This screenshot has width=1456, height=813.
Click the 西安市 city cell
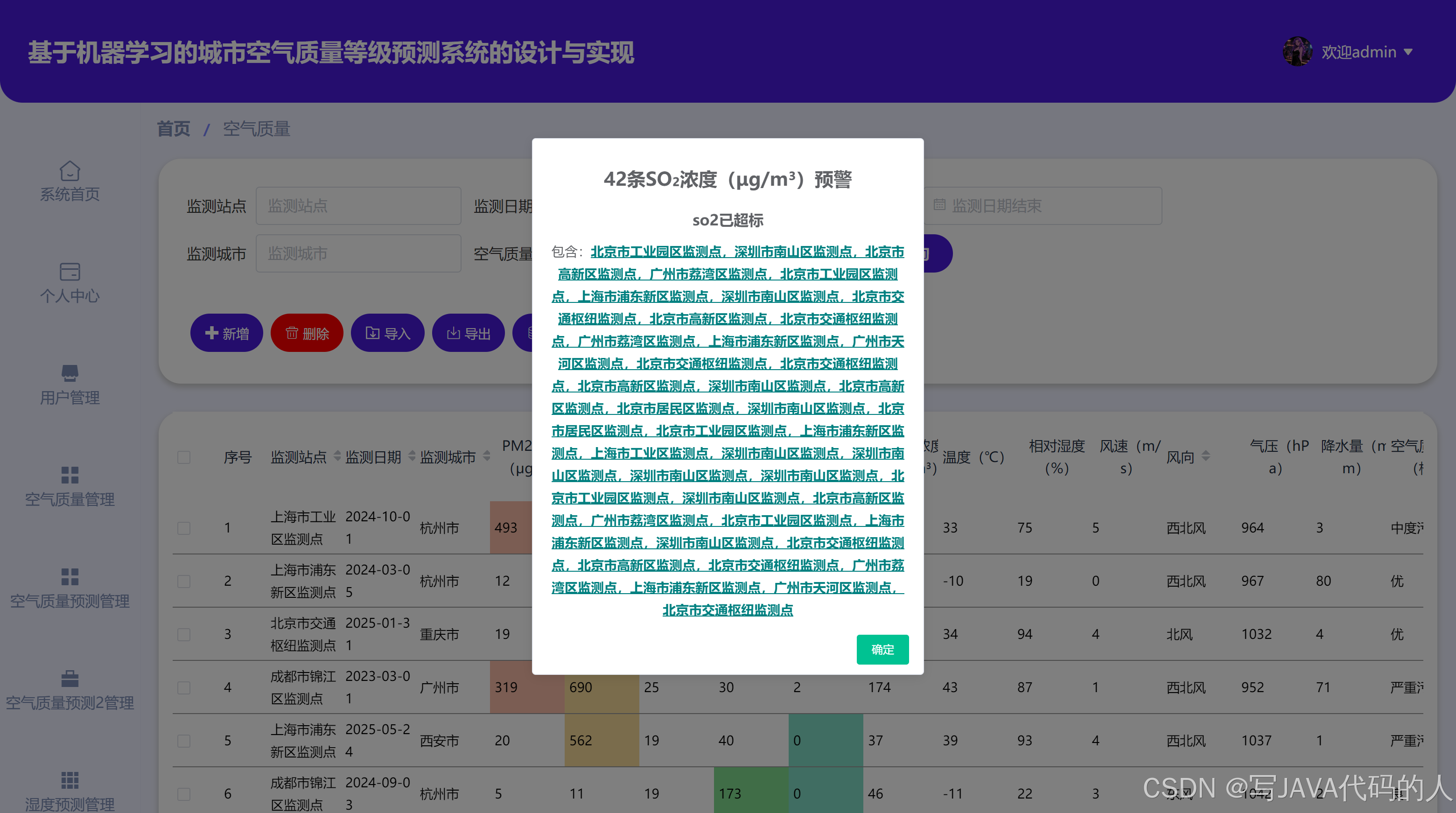tap(439, 740)
